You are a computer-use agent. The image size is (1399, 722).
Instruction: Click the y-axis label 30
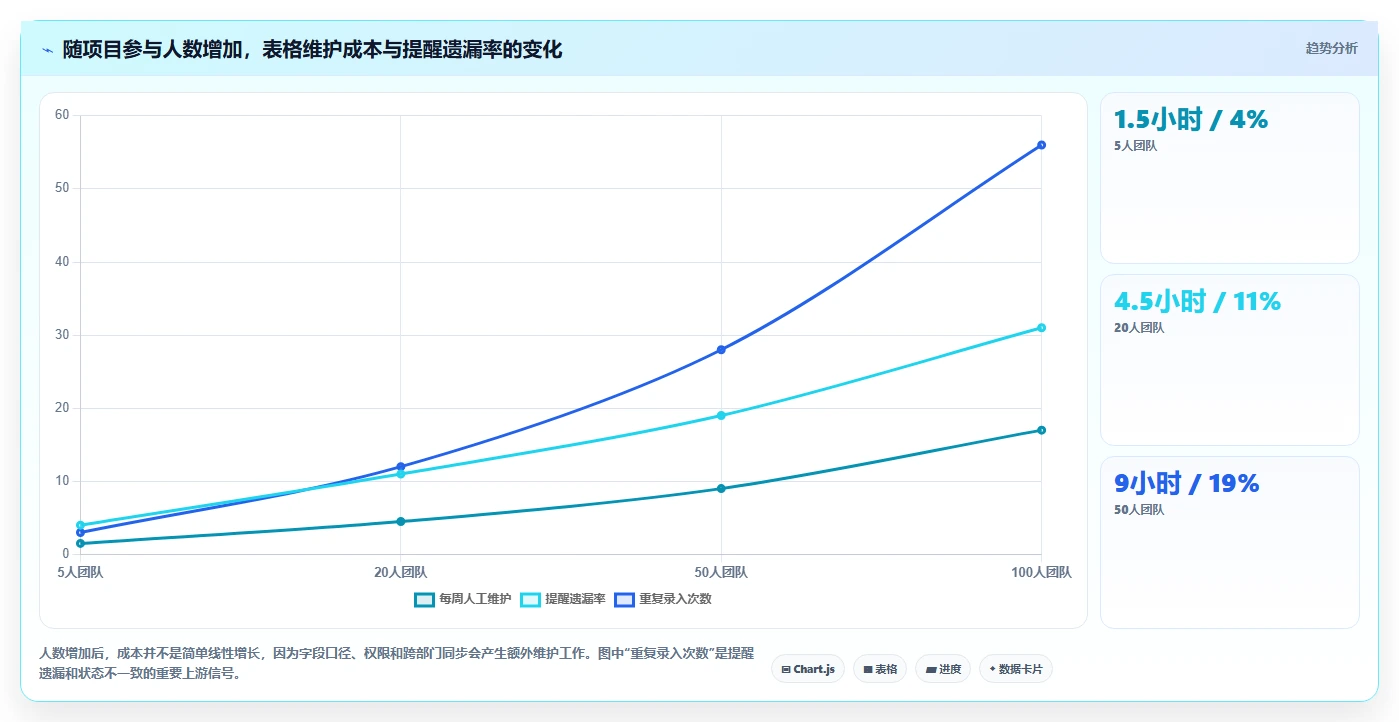point(62,335)
